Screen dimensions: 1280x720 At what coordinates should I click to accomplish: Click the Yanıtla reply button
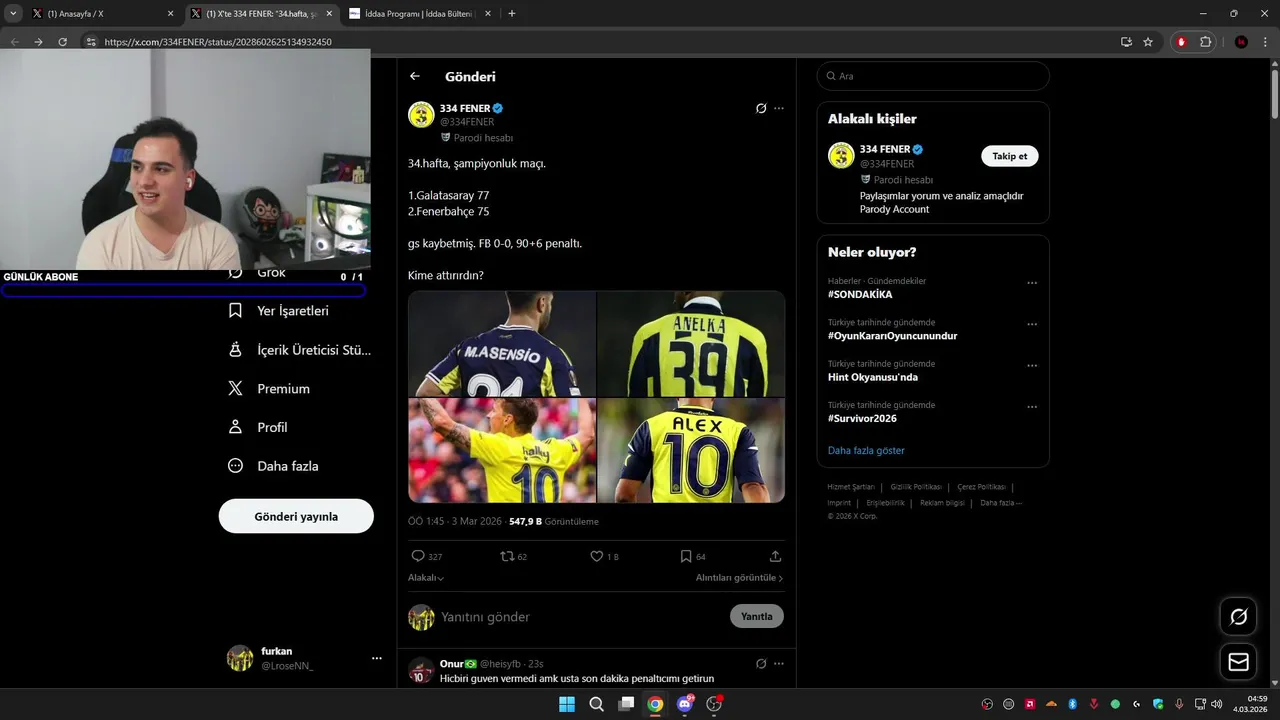(757, 616)
